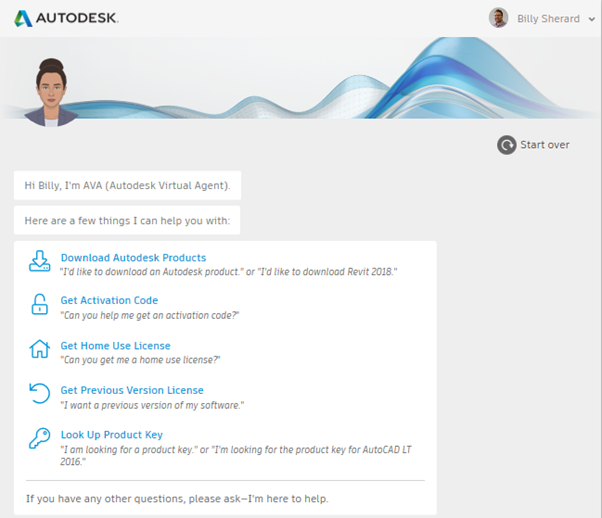Click the house icon for home use

40,349
